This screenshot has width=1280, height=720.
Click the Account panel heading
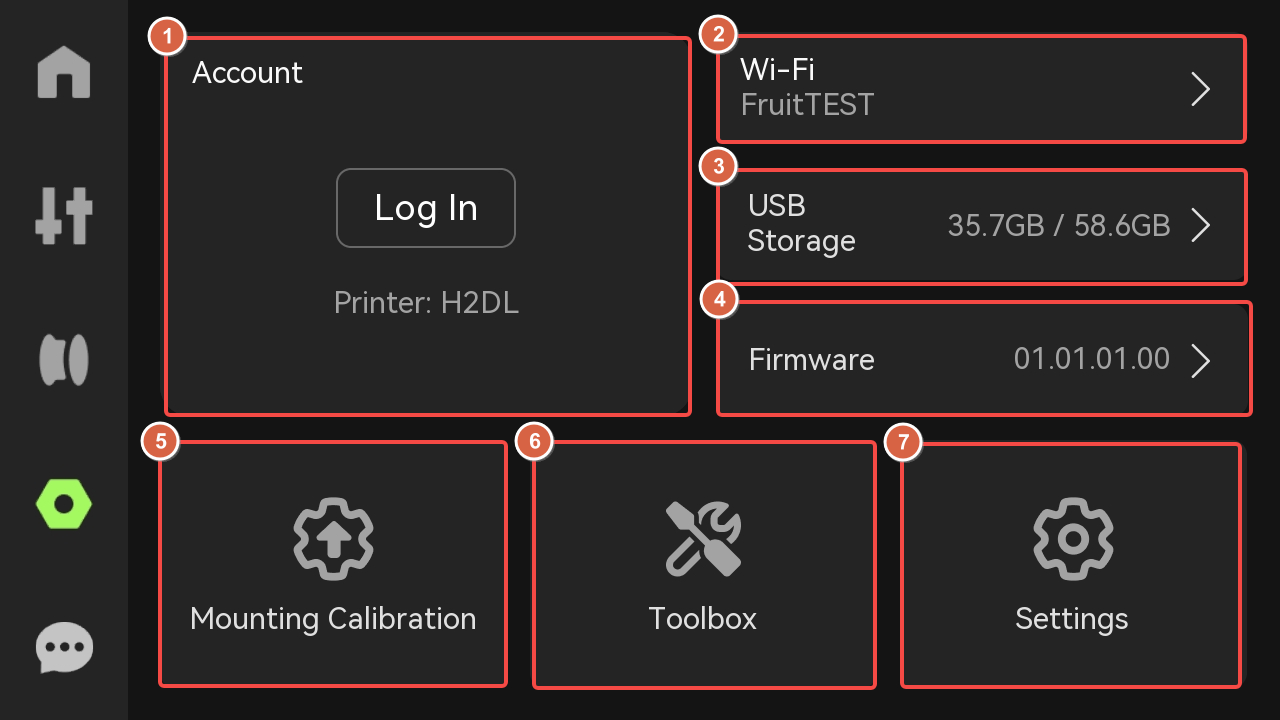[x=248, y=73]
